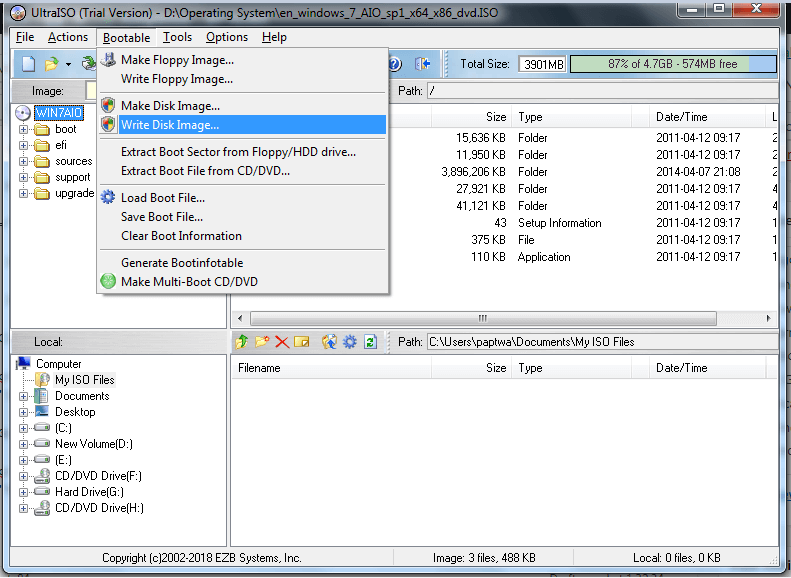The height and width of the screenshot is (578, 791).
Task: Select Write Disk Image from the Bootable menu
Action: click(169, 125)
